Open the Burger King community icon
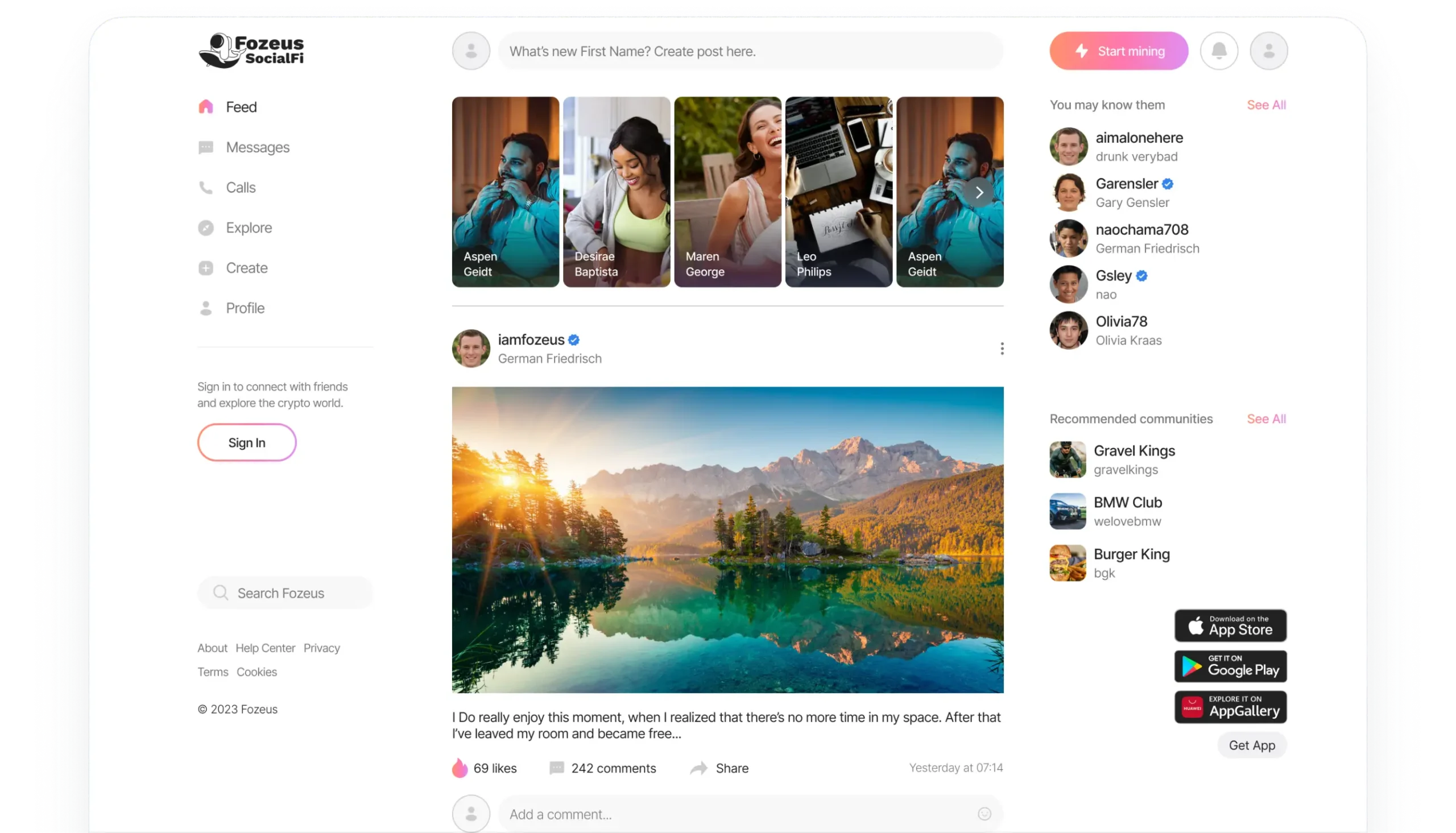The height and width of the screenshot is (833, 1456). coord(1068,563)
